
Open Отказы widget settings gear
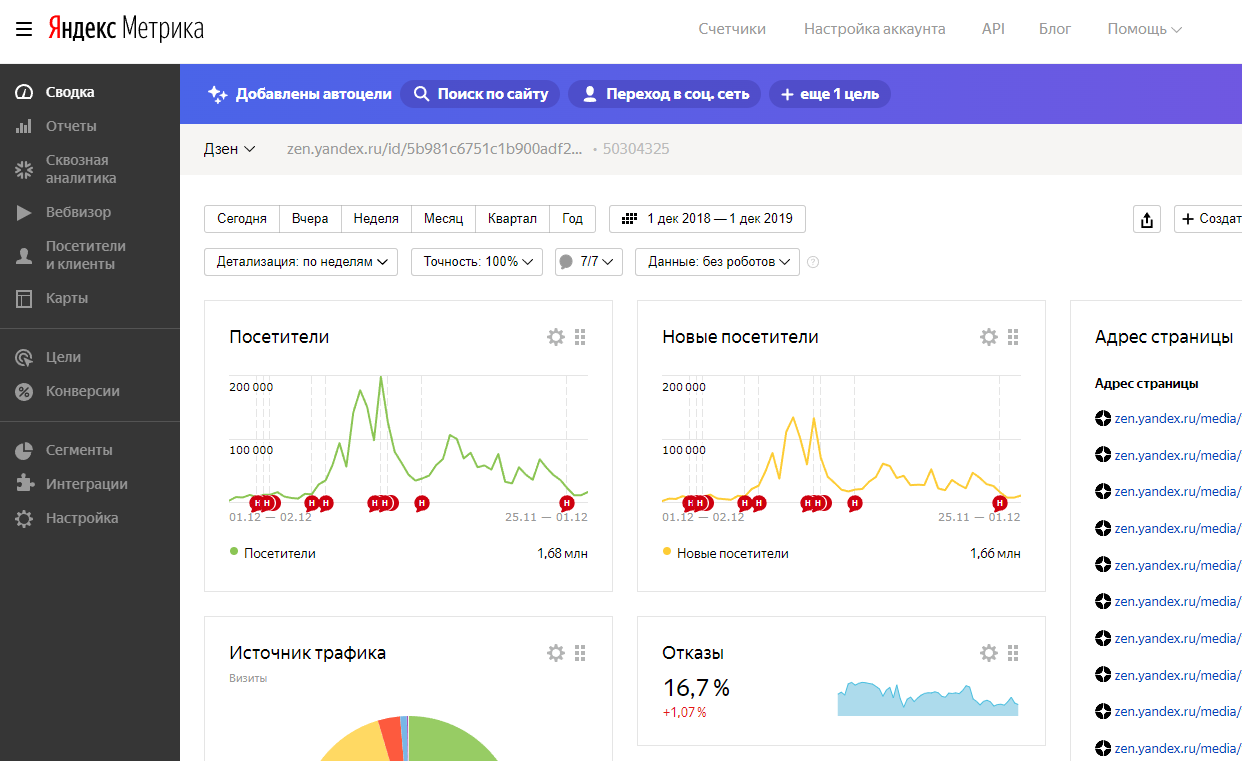coord(989,653)
